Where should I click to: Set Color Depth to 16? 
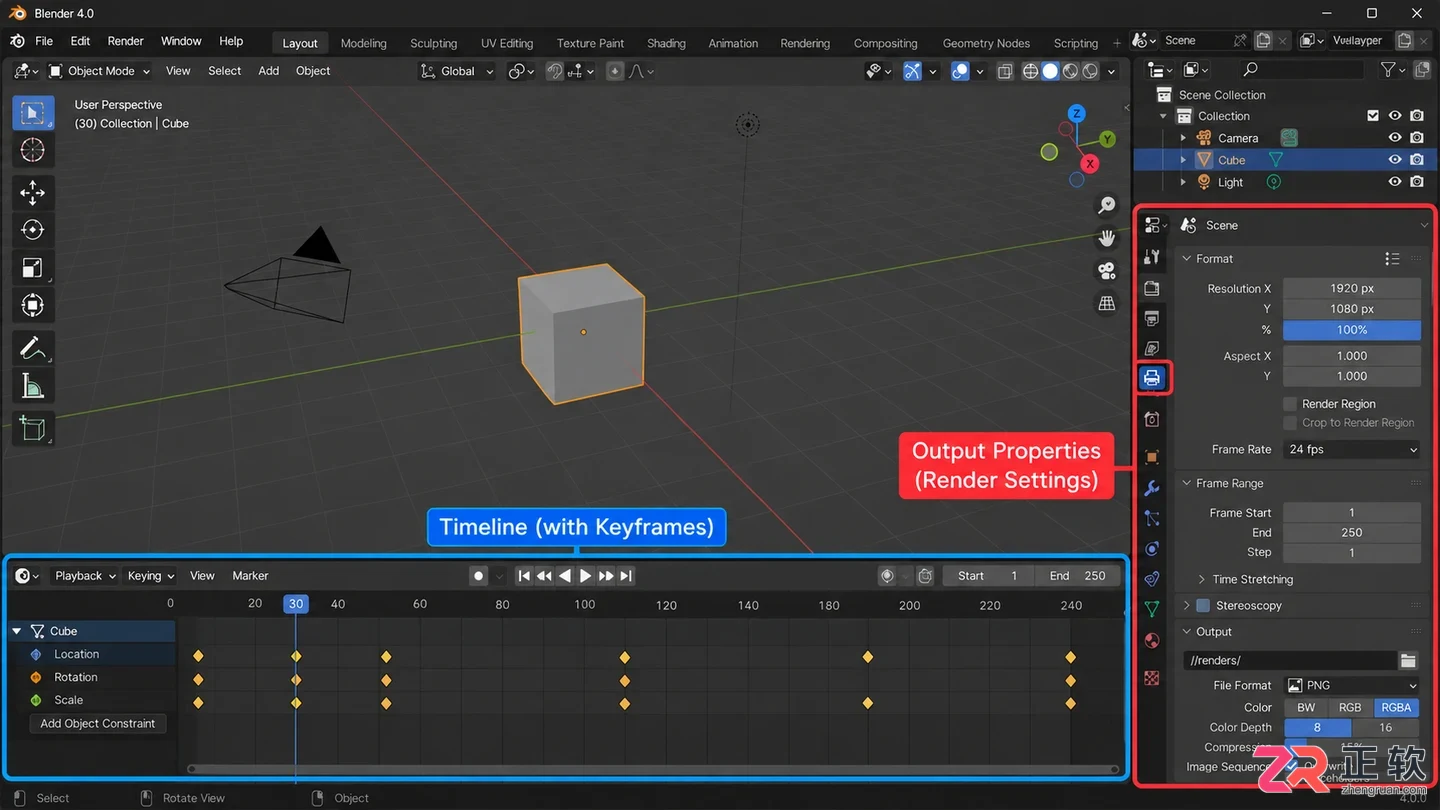[1385, 728]
